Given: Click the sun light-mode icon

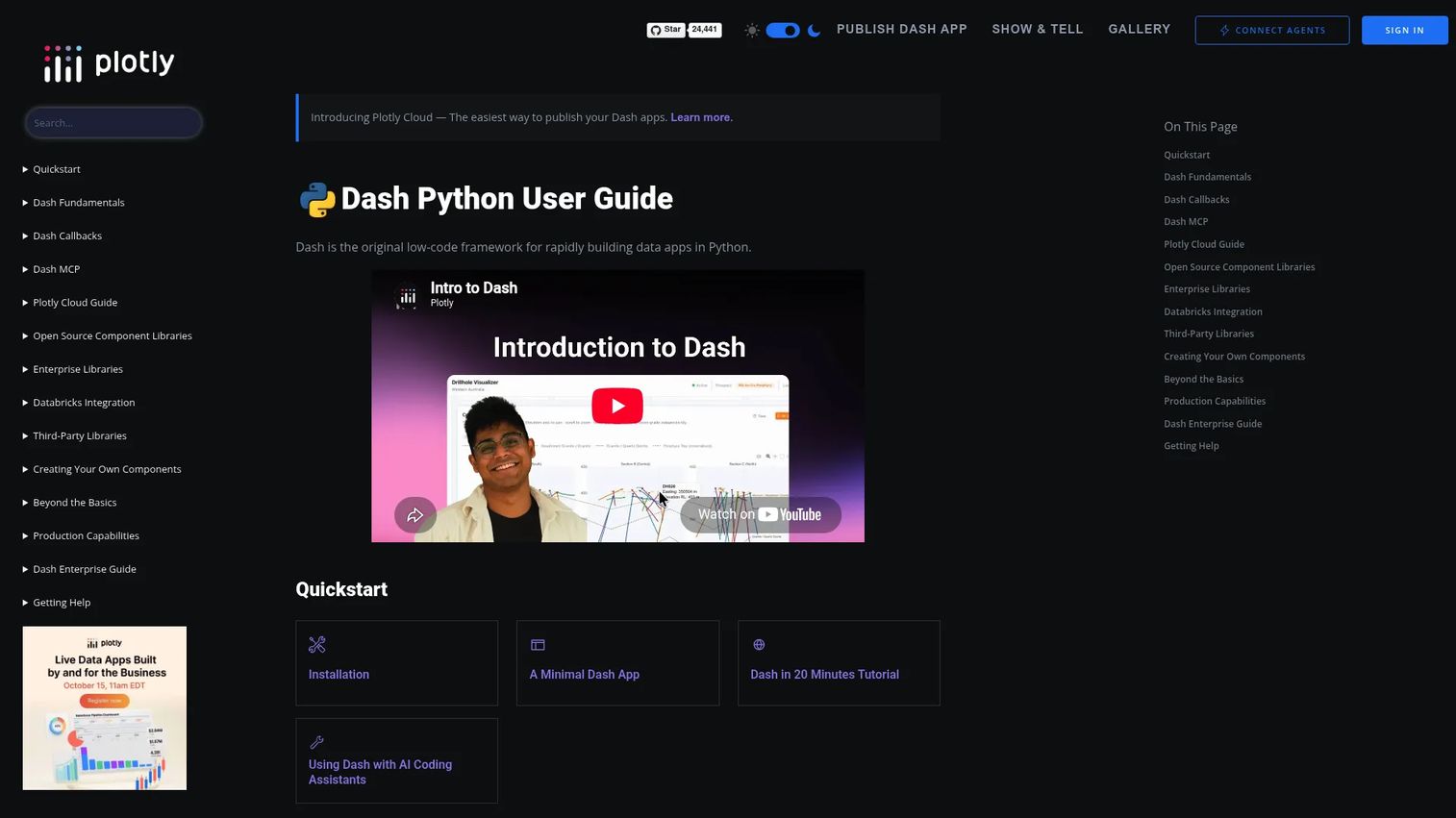Looking at the screenshot, I should [752, 31].
